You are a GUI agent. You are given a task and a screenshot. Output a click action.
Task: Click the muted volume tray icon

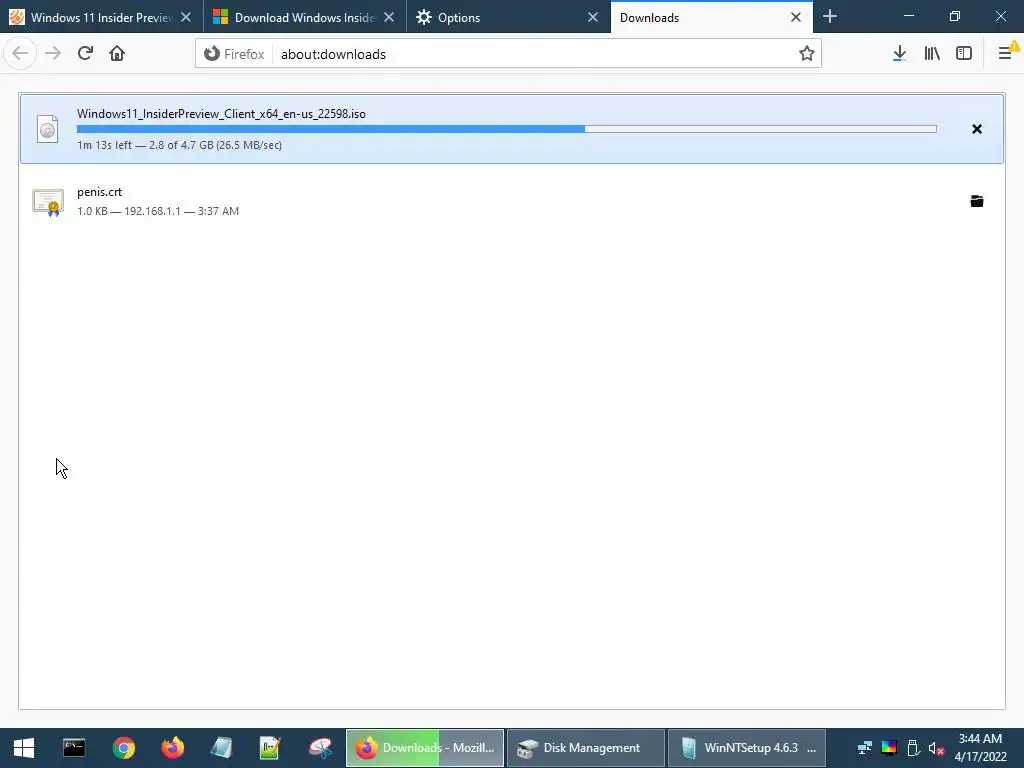coord(936,748)
